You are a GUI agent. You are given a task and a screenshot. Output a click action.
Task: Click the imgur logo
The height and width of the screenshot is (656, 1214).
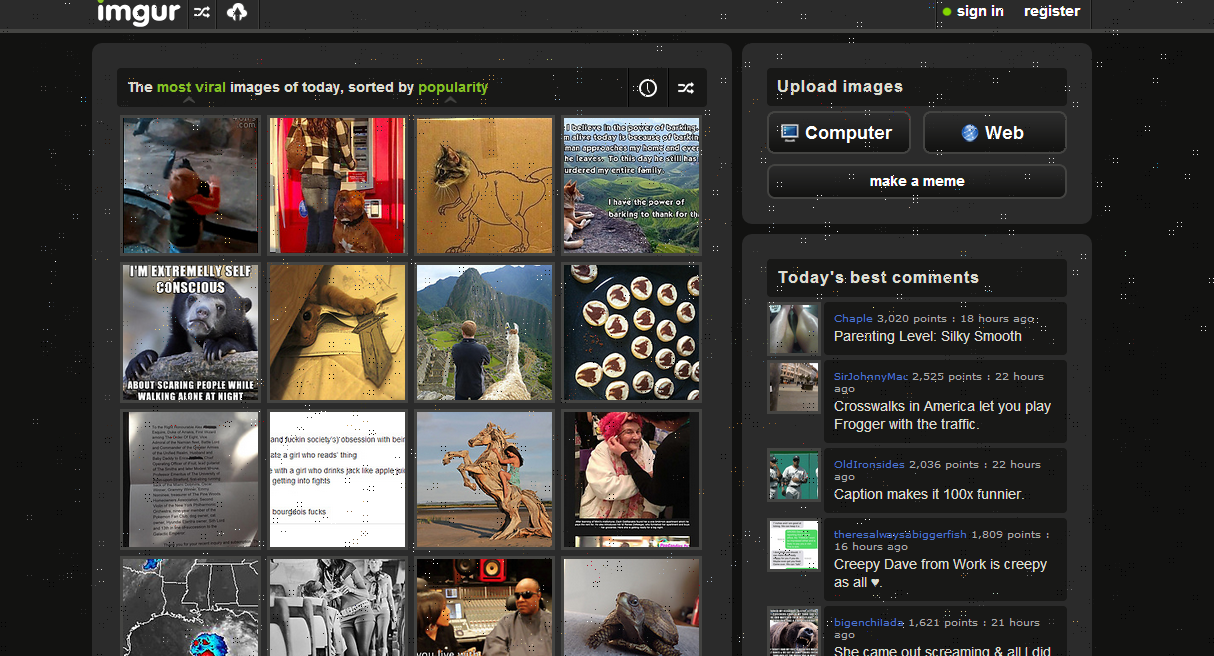pyautogui.click(x=139, y=13)
